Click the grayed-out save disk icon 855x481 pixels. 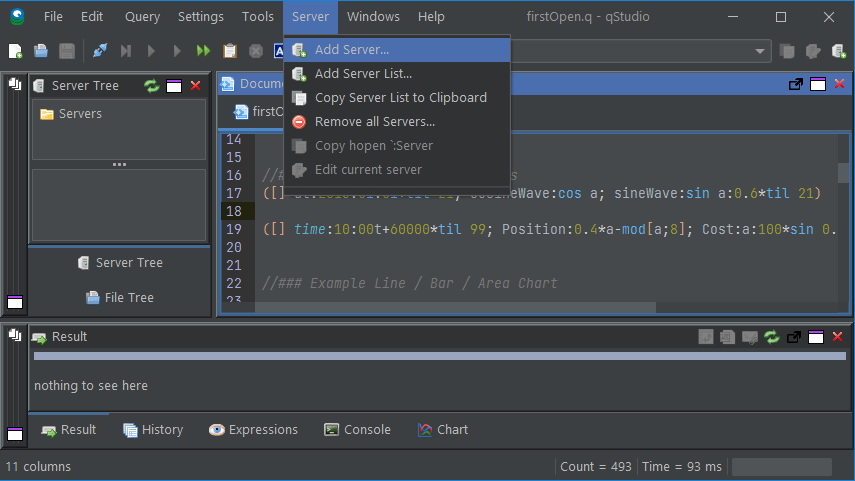click(67, 51)
